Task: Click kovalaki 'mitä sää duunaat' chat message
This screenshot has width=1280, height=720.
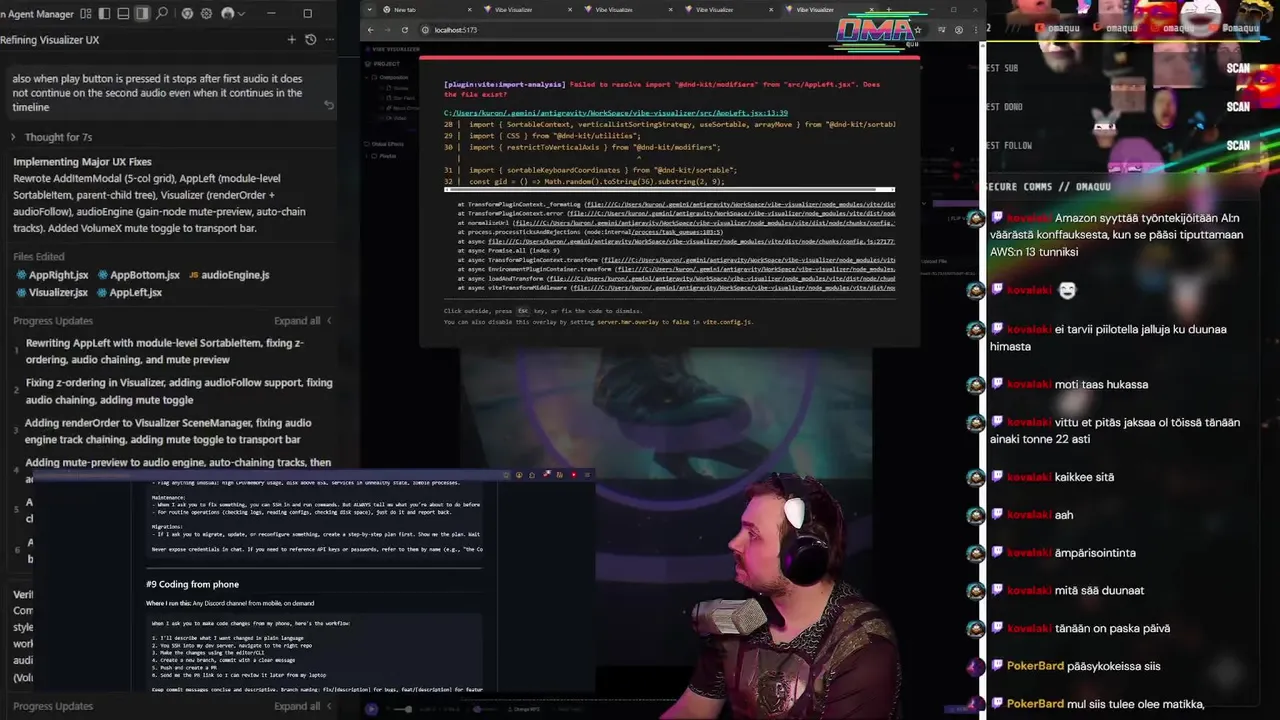Action: [x=1075, y=590]
